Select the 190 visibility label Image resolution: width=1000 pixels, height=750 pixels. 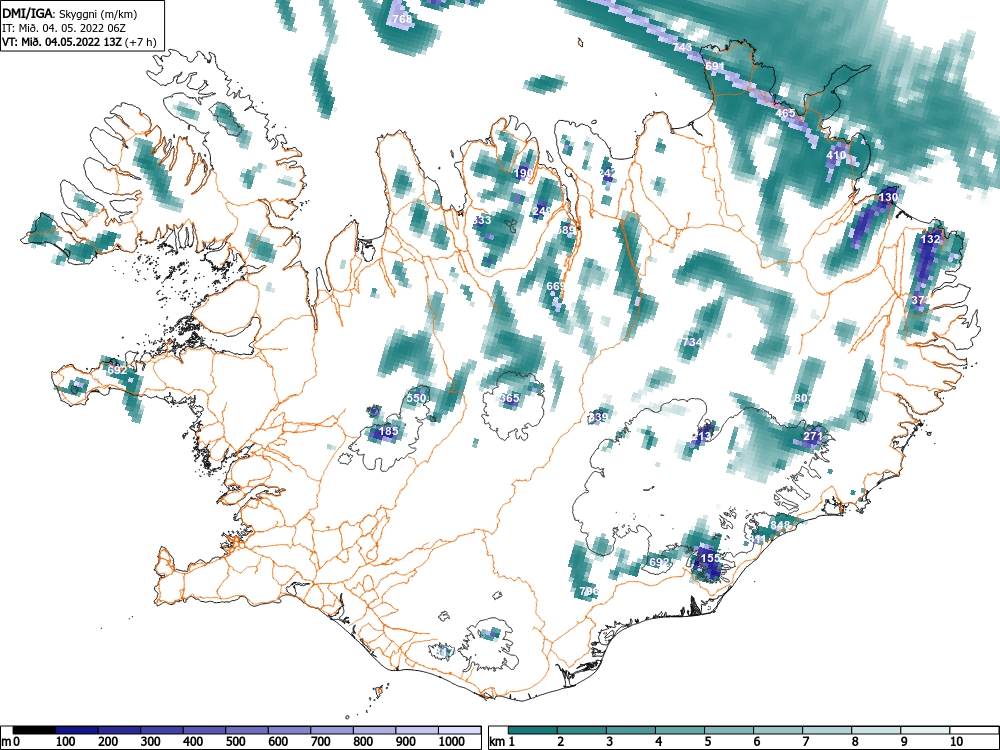pos(523,173)
